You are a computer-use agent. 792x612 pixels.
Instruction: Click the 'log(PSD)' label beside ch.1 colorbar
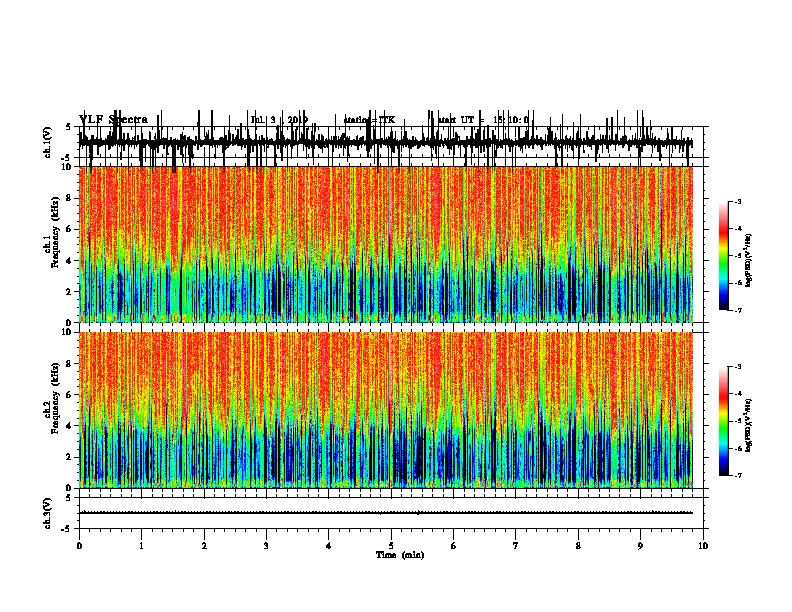pos(749,261)
